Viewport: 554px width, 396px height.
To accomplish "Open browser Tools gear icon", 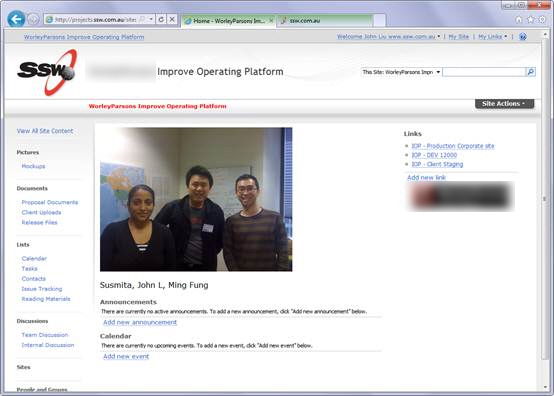I will click(x=542, y=20).
